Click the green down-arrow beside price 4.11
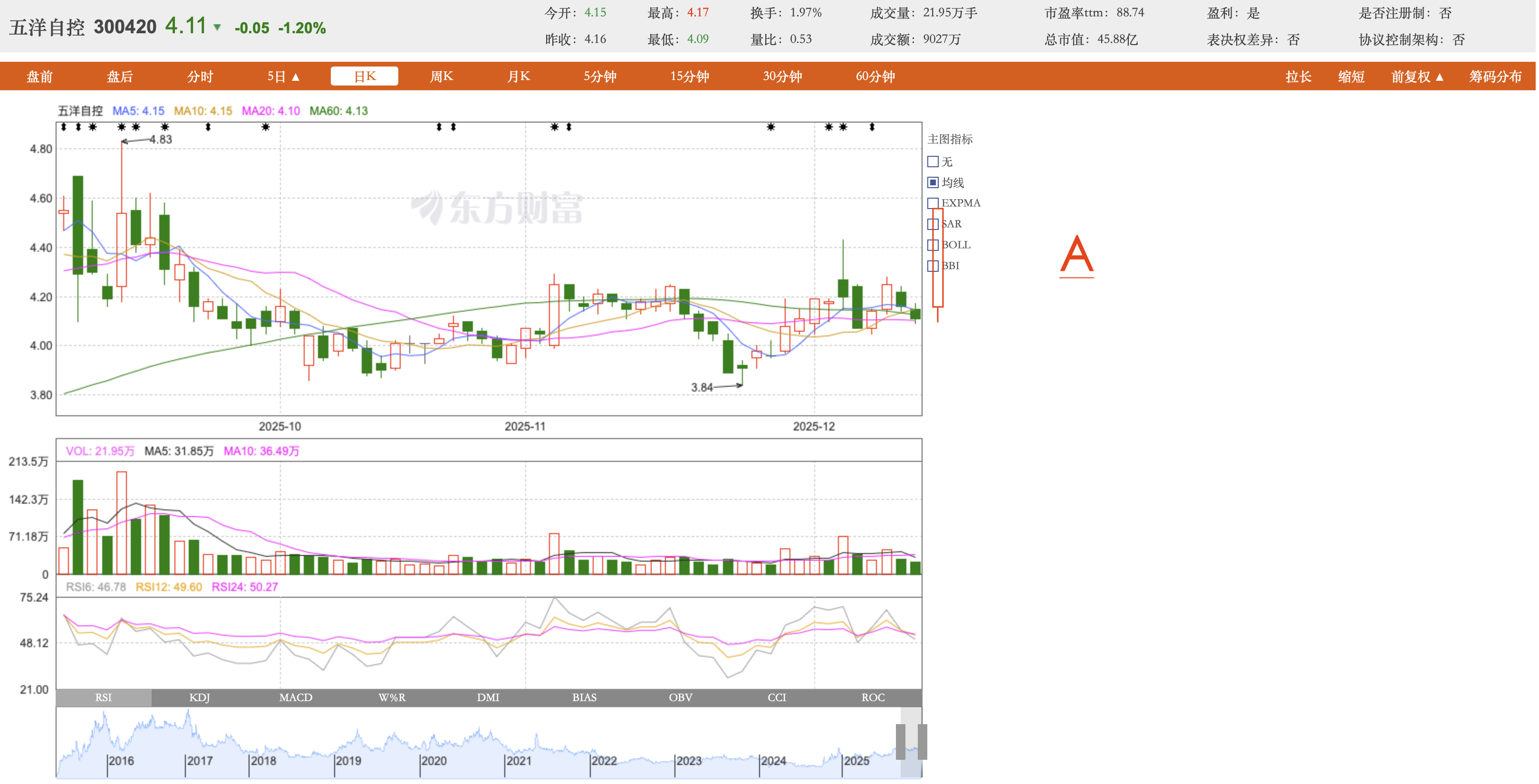The image size is (1539, 784). 218,27
